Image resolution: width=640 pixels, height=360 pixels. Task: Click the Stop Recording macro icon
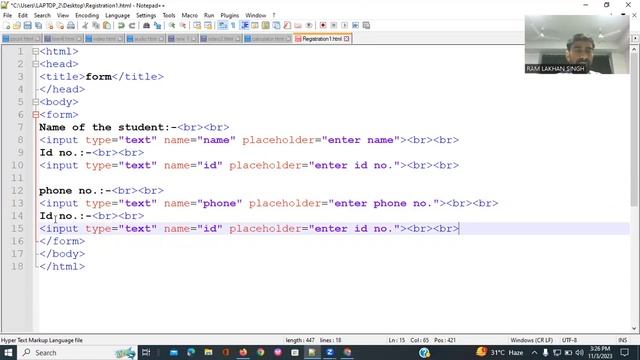(334, 25)
